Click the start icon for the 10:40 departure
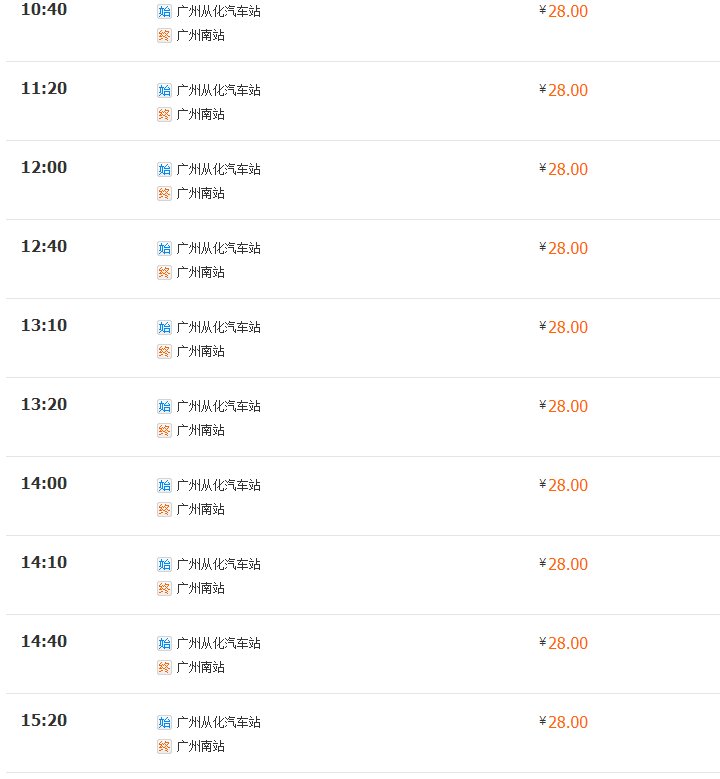Viewport: 720px width, 779px height. pyautogui.click(x=164, y=11)
